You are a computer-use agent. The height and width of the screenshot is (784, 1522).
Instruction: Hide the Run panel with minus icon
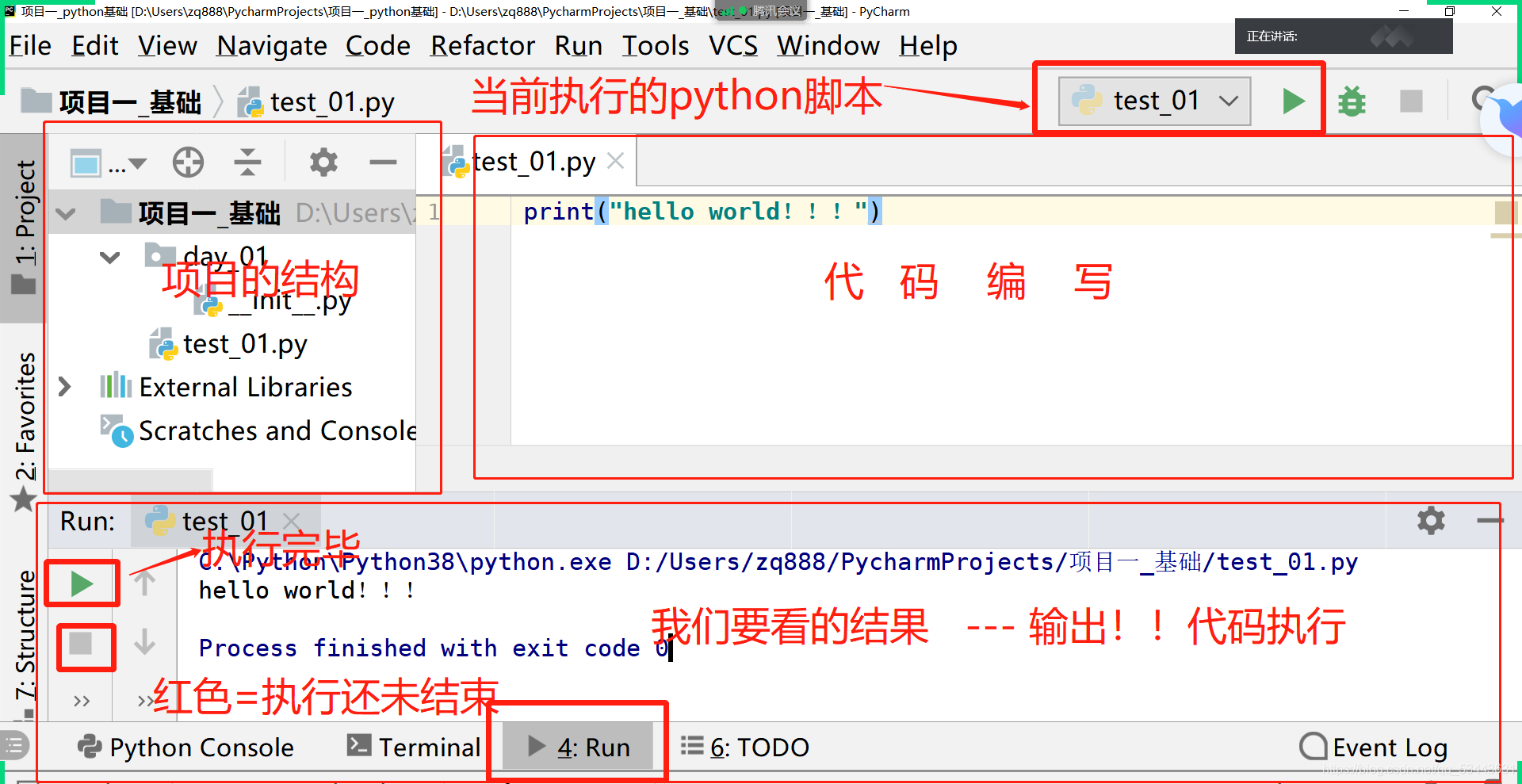pos(1490,521)
